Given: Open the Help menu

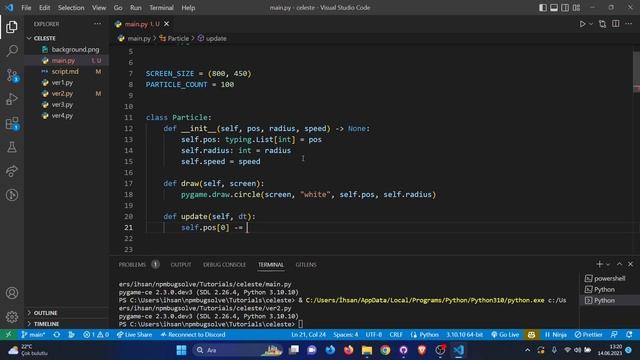Looking at the screenshot, I should point(188,8).
